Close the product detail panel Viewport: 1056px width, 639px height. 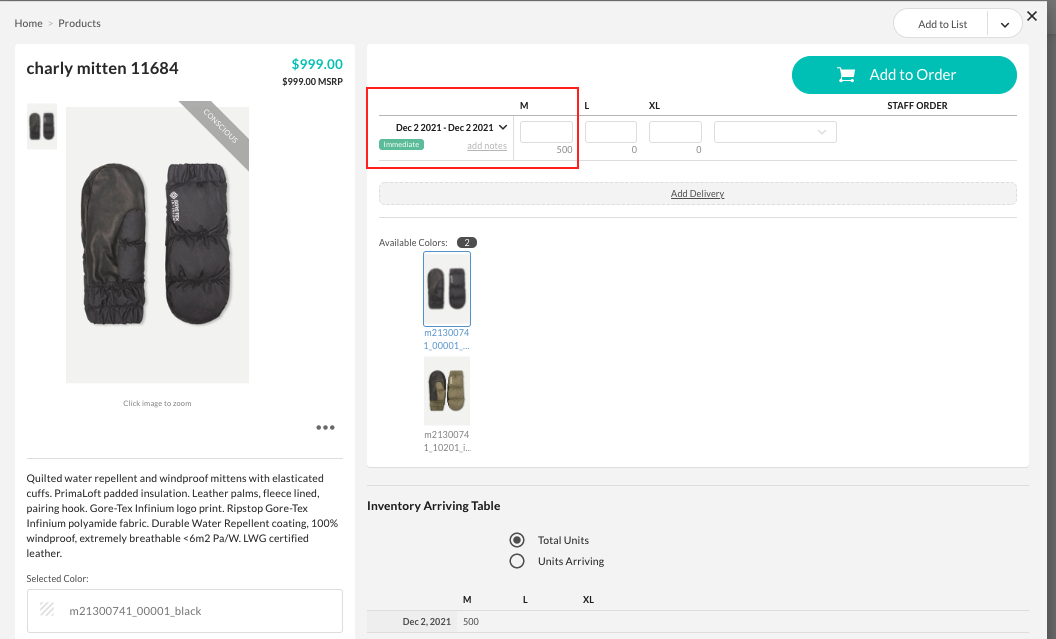[1032, 16]
